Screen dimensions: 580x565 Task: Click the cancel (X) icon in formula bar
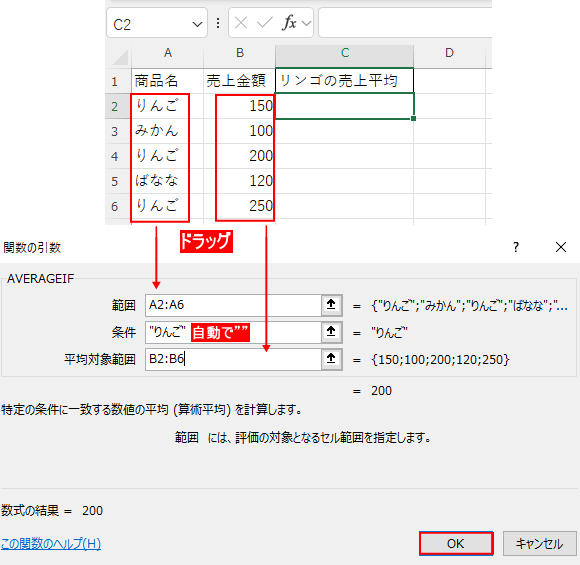click(241, 23)
